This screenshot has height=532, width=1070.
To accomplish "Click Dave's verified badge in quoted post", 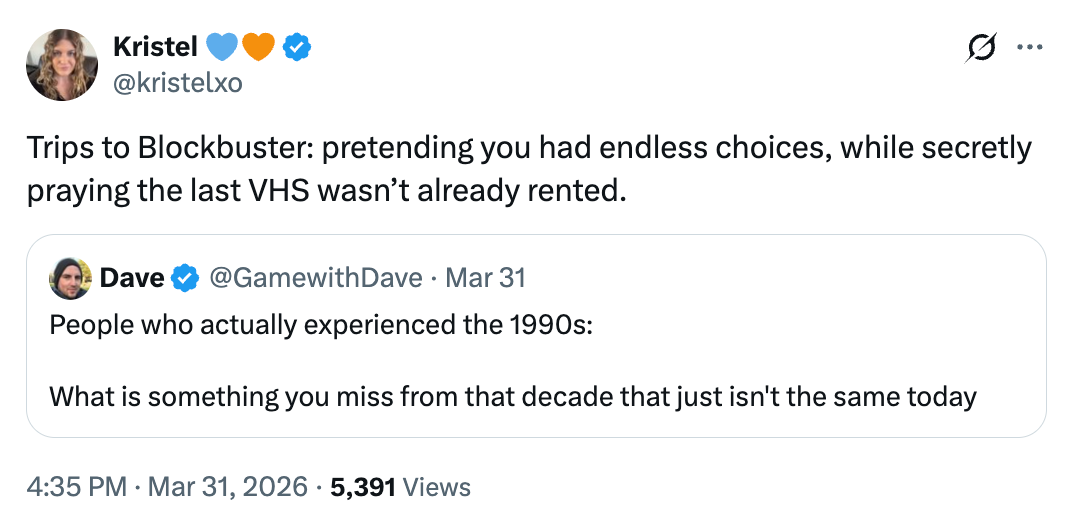I will [185, 277].
